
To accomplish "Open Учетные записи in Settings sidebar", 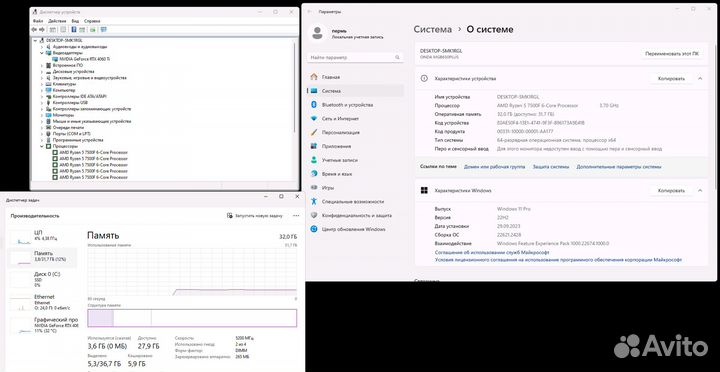I will 339,160.
